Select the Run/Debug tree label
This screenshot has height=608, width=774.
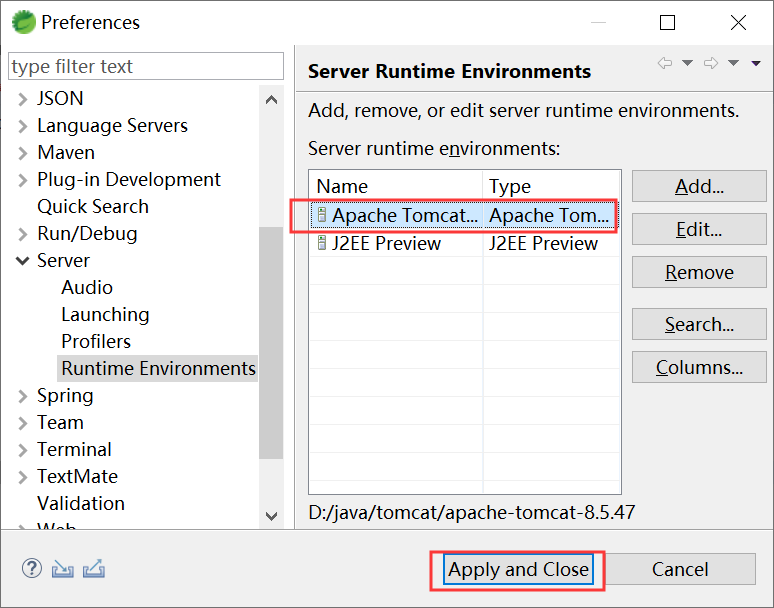click(87, 233)
